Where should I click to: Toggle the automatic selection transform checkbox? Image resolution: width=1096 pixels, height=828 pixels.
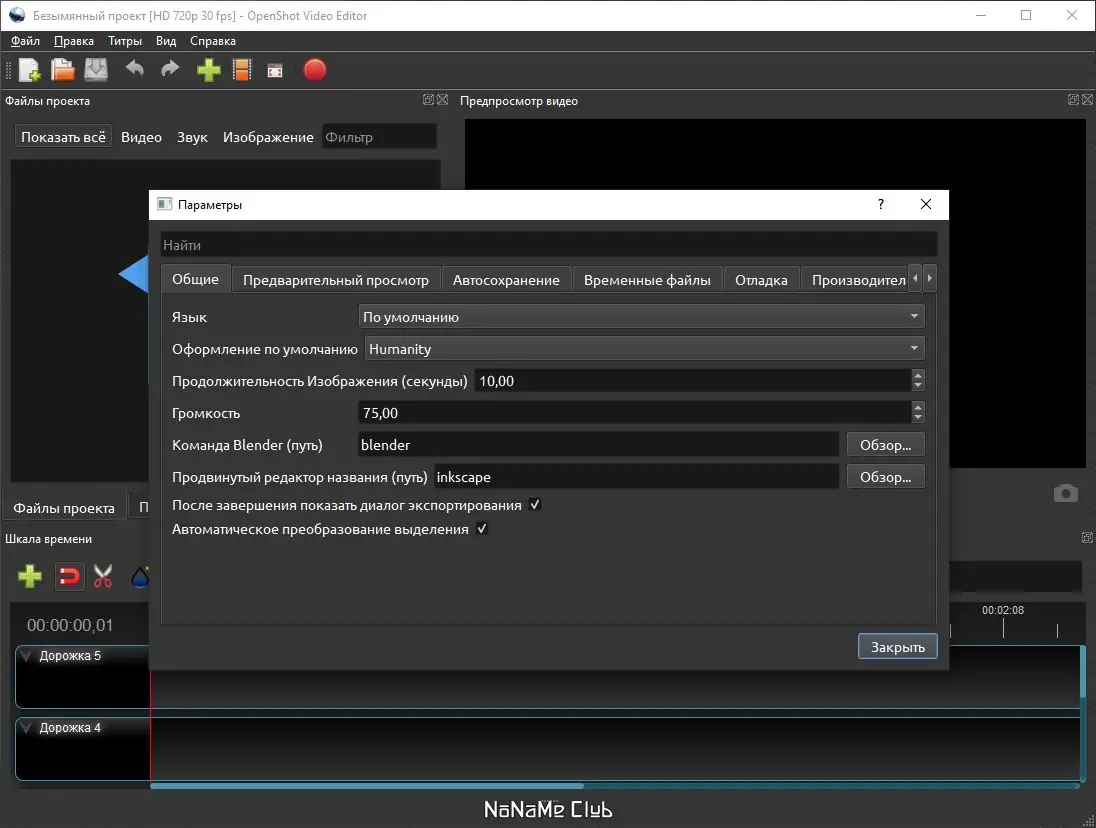tap(482, 529)
